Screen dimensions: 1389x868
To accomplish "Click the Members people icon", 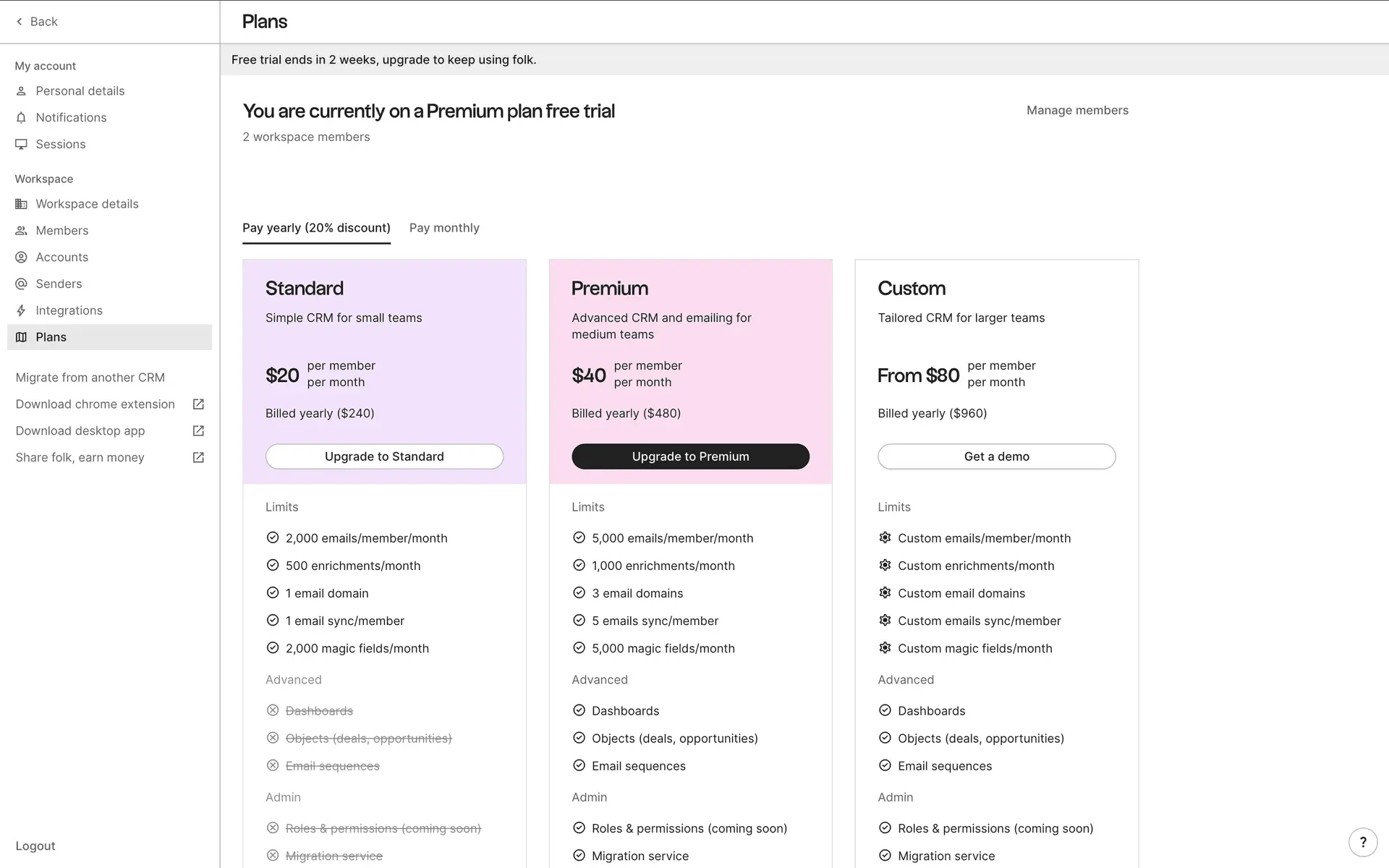I will [21, 231].
